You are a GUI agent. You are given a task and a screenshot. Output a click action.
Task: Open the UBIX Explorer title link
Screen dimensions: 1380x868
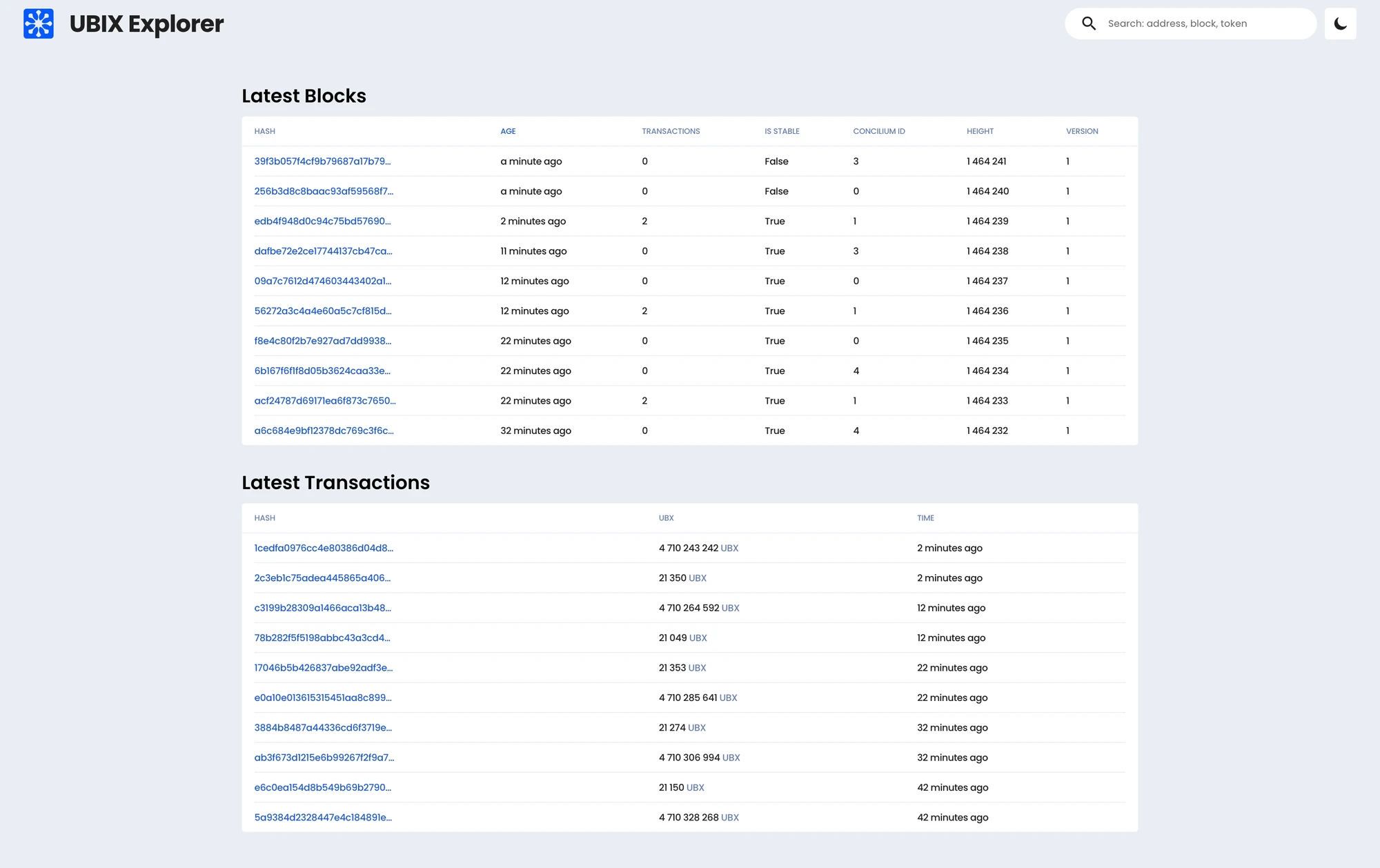click(146, 23)
